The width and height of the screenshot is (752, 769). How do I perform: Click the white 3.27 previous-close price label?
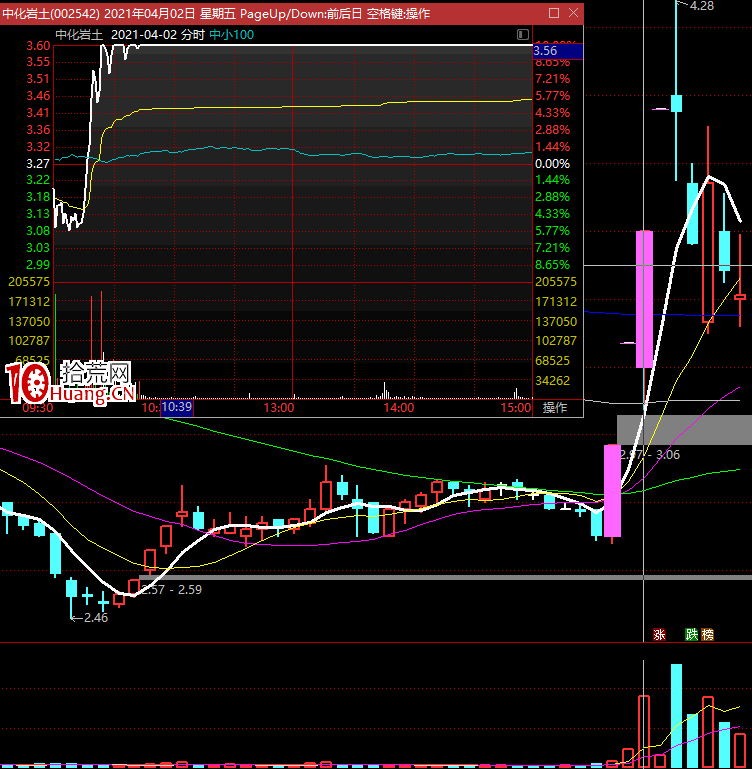(38, 163)
